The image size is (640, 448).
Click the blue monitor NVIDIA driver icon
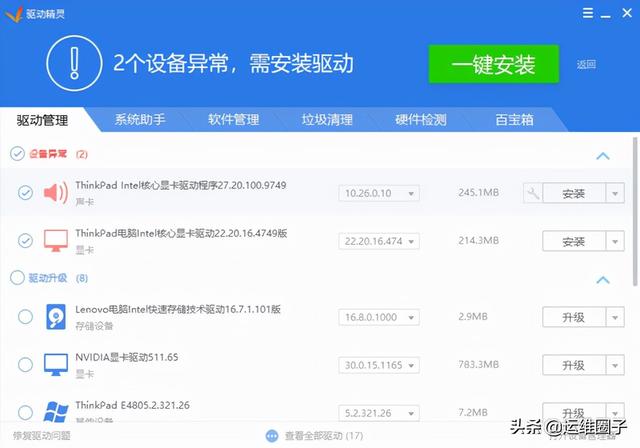[56, 364]
